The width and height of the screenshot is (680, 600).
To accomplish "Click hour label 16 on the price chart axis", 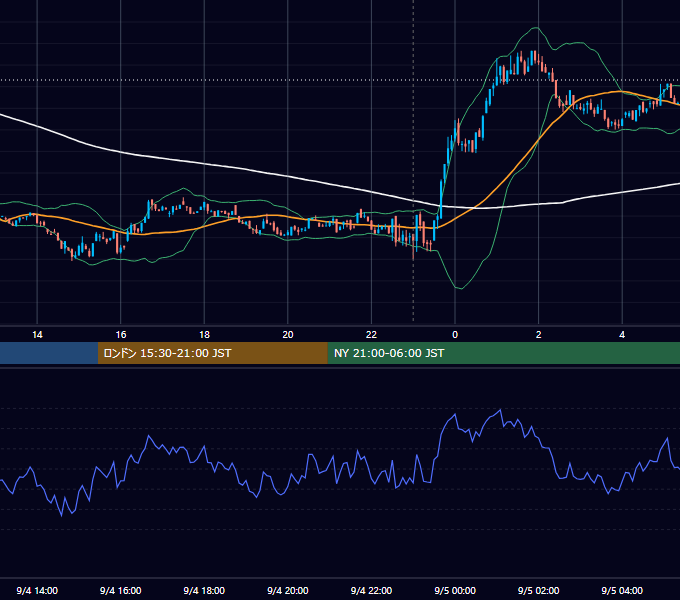I will point(121,334).
